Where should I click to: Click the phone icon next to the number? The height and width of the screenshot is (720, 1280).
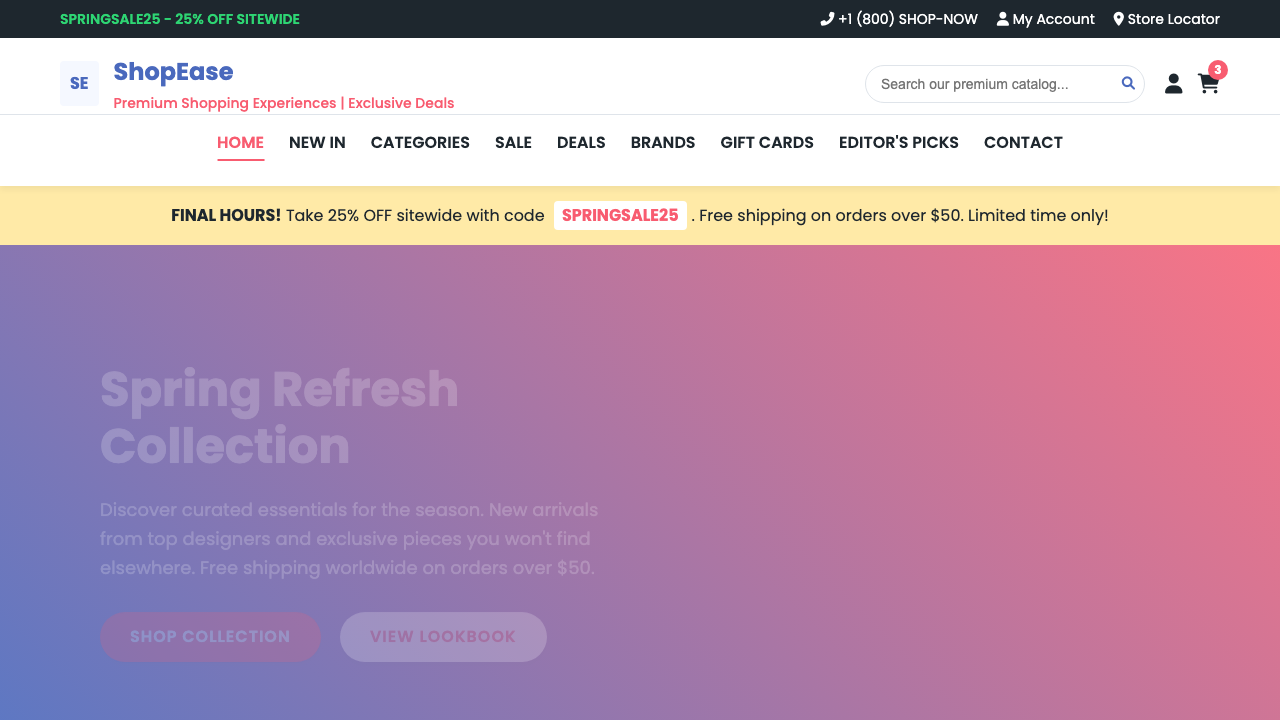click(827, 18)
